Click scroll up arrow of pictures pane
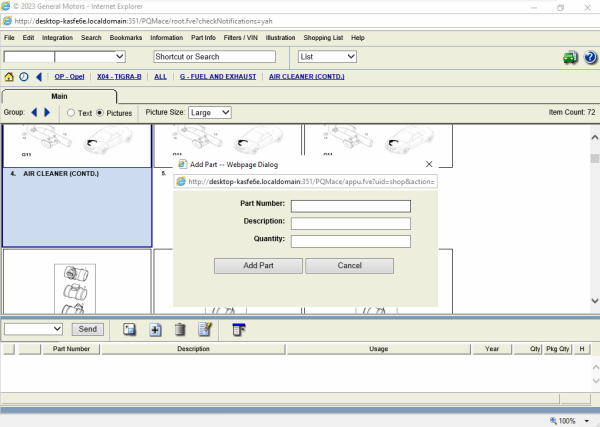This screenshot has width=600, height=427. click(x=595, y=137)
